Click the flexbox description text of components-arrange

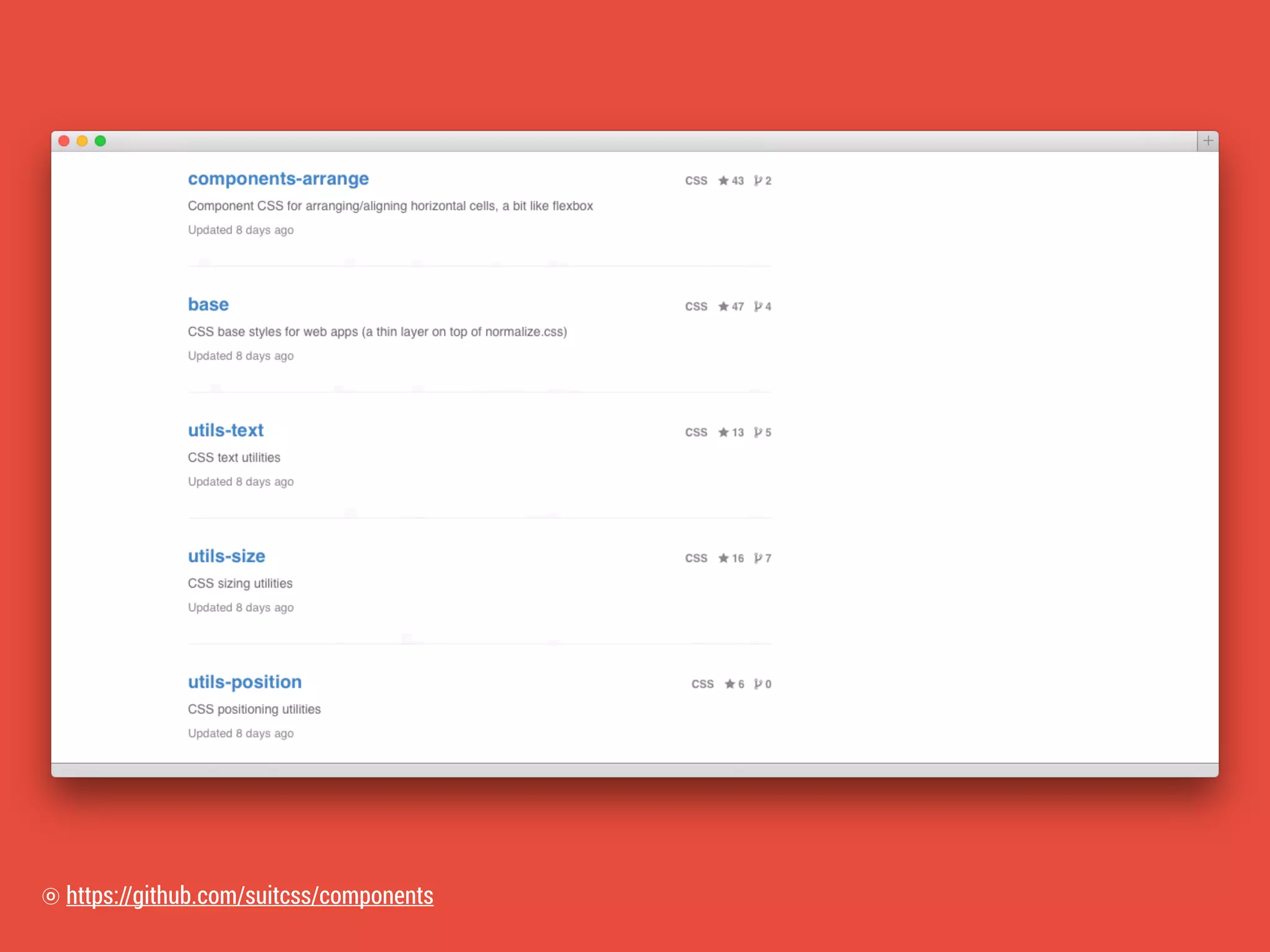(391, 206)
